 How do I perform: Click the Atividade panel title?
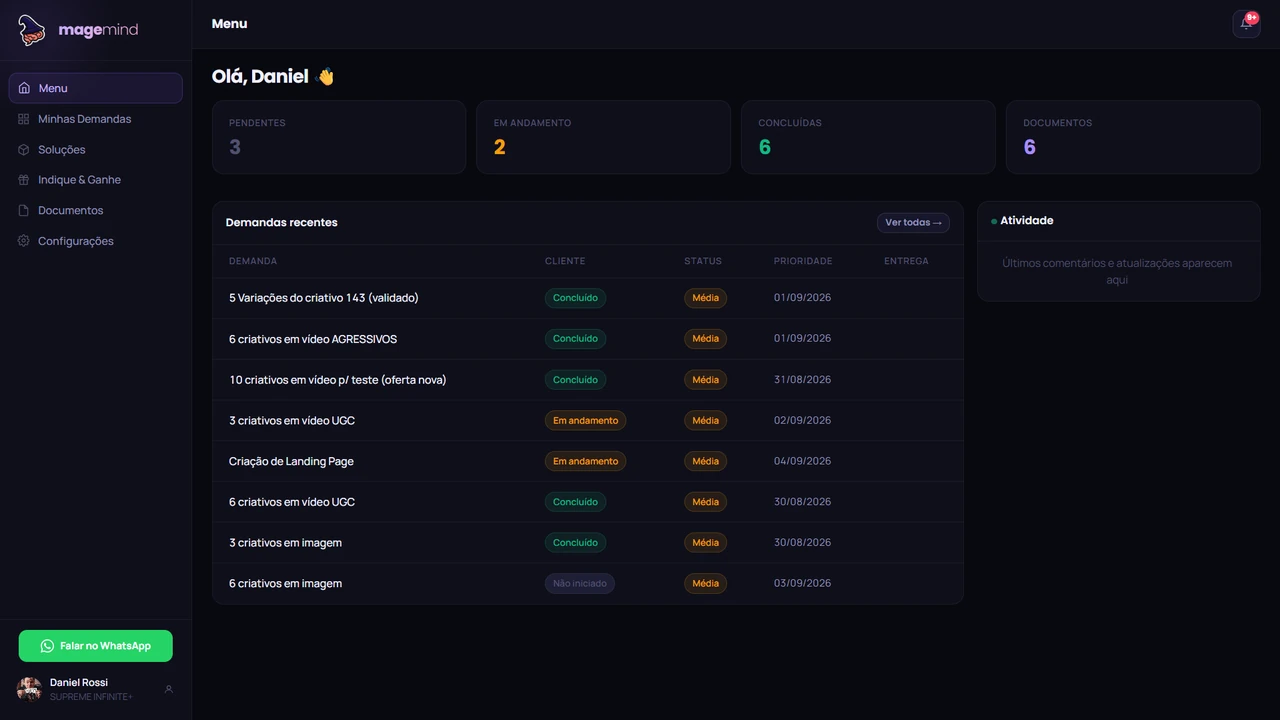[1027, 221]
